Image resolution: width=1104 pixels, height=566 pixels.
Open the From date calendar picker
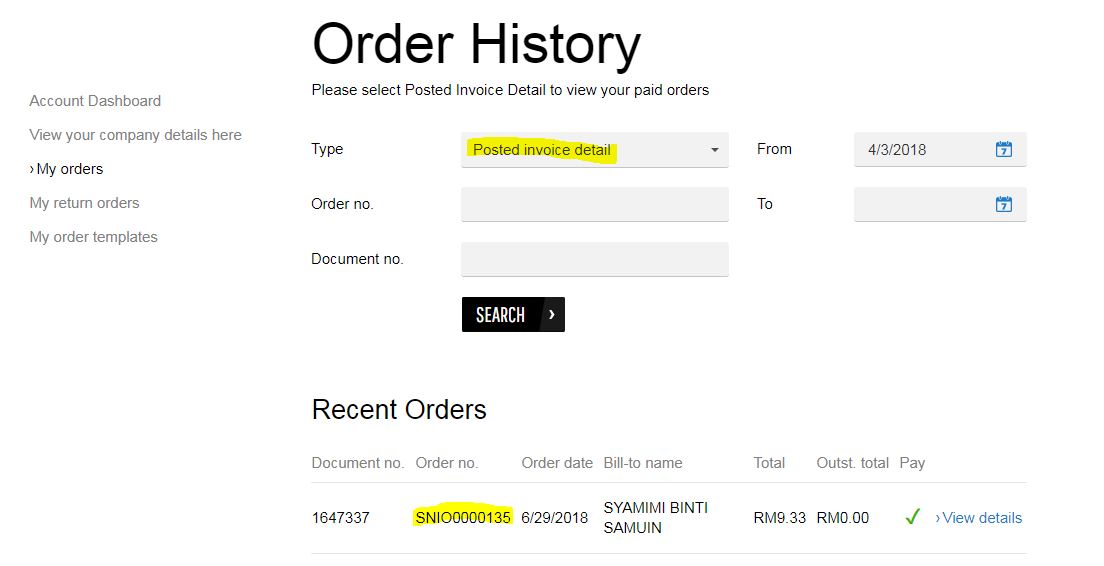(1003, 149)
